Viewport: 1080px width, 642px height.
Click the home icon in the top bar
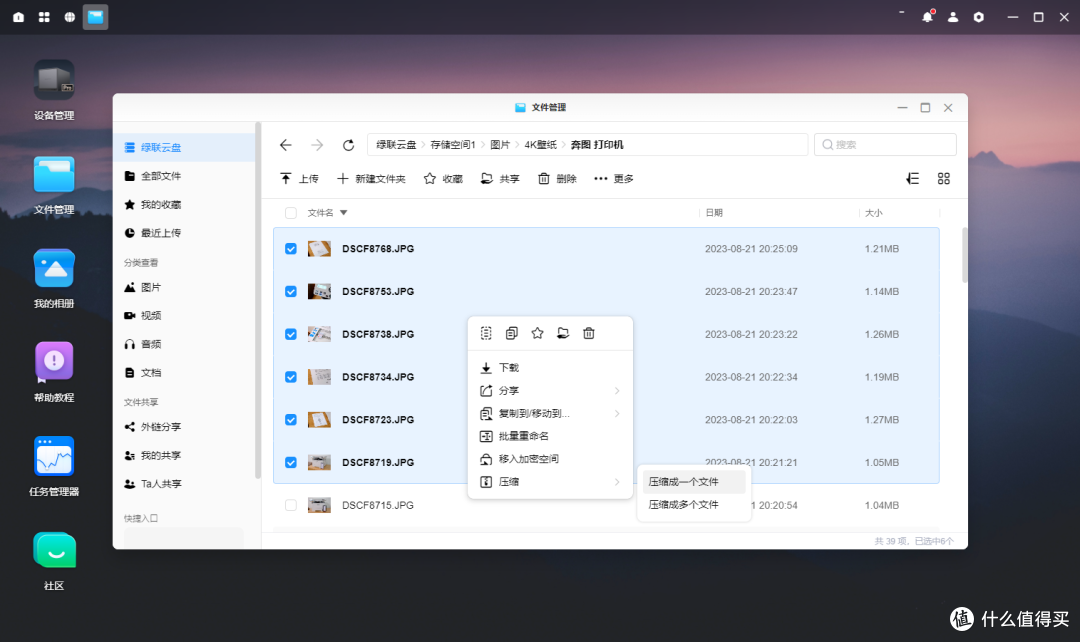pyautogui.click(x=19, y=17)
